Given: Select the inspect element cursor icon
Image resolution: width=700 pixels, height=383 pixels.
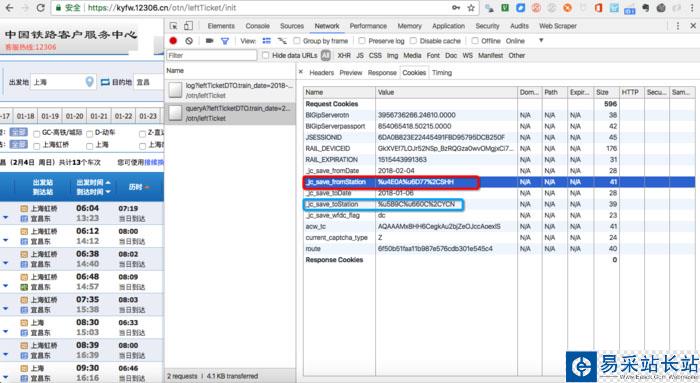Looking at the screenshot, I should [174, 26].
